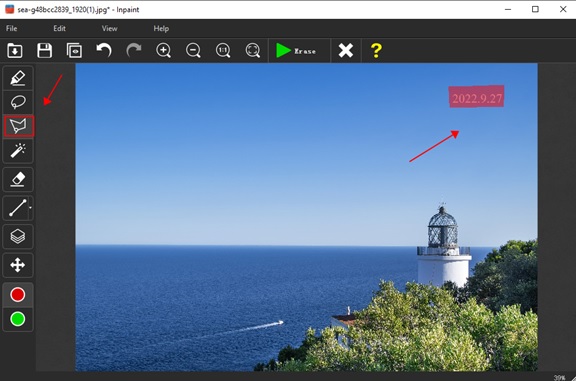The image size is (576, 381).
Task: Select the Move image tool
Action: (x=18, y=265)
